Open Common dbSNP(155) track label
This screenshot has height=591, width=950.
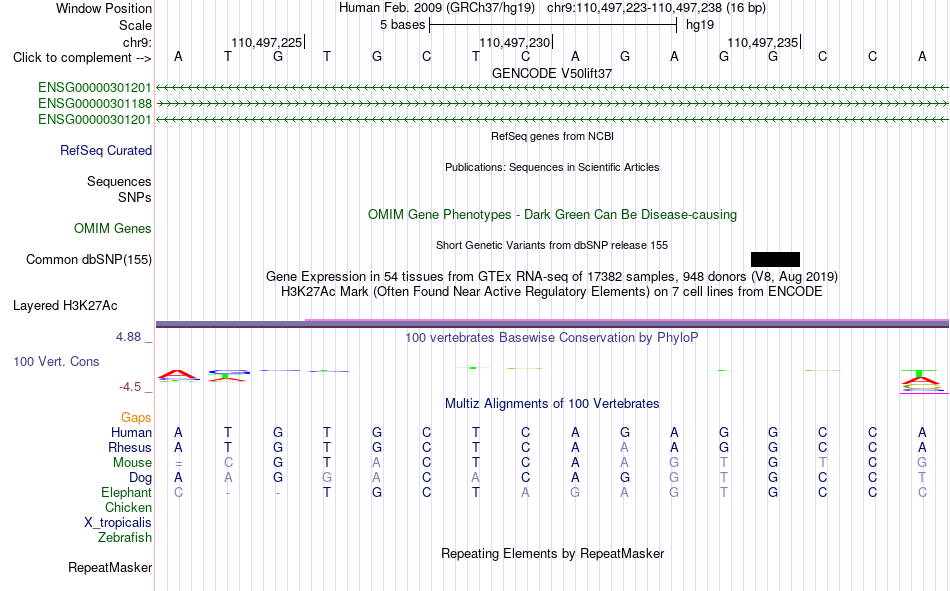pyautogui.click(x=89, y=259)
